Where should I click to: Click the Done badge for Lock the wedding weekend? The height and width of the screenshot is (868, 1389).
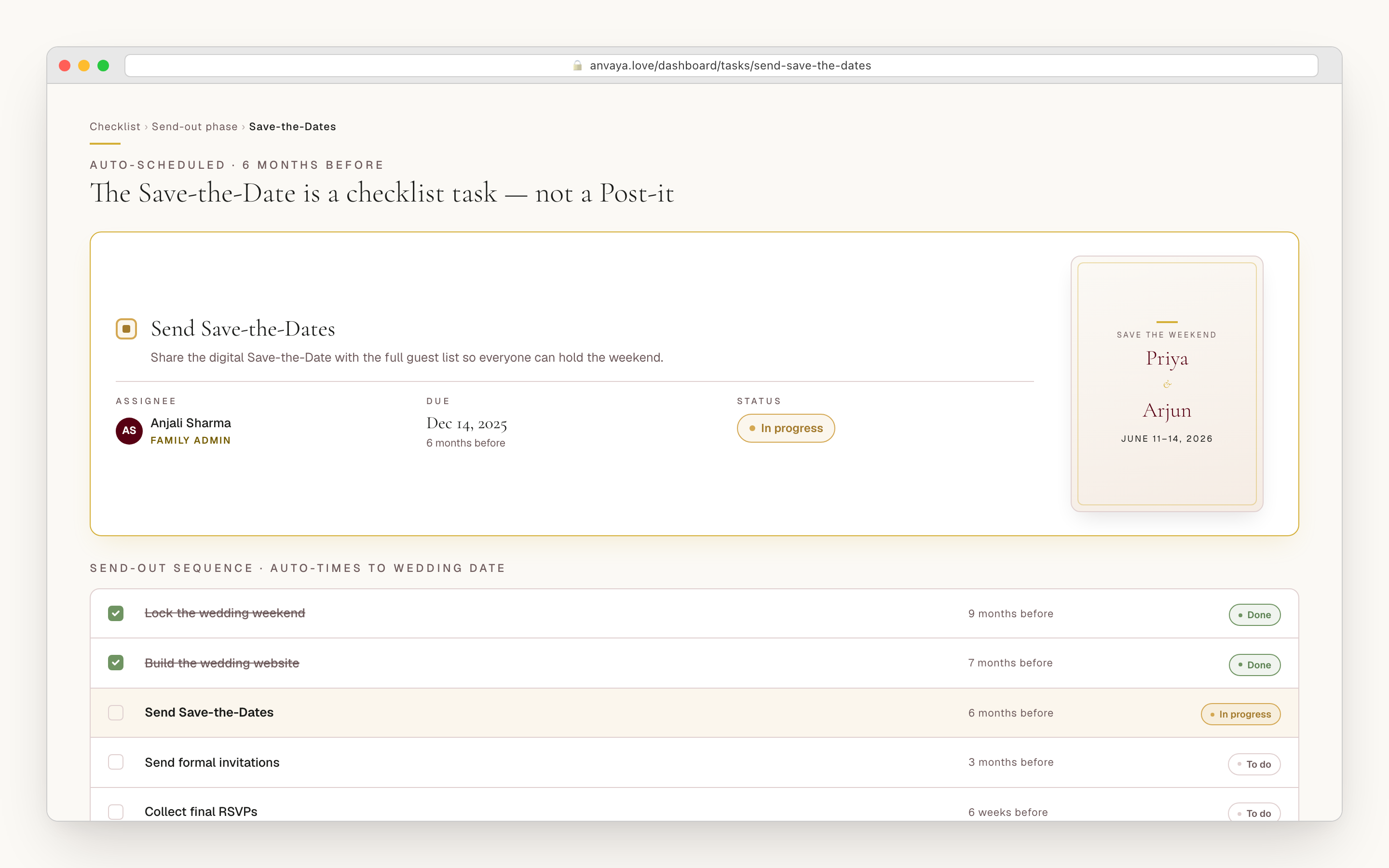click(1255, 615)
